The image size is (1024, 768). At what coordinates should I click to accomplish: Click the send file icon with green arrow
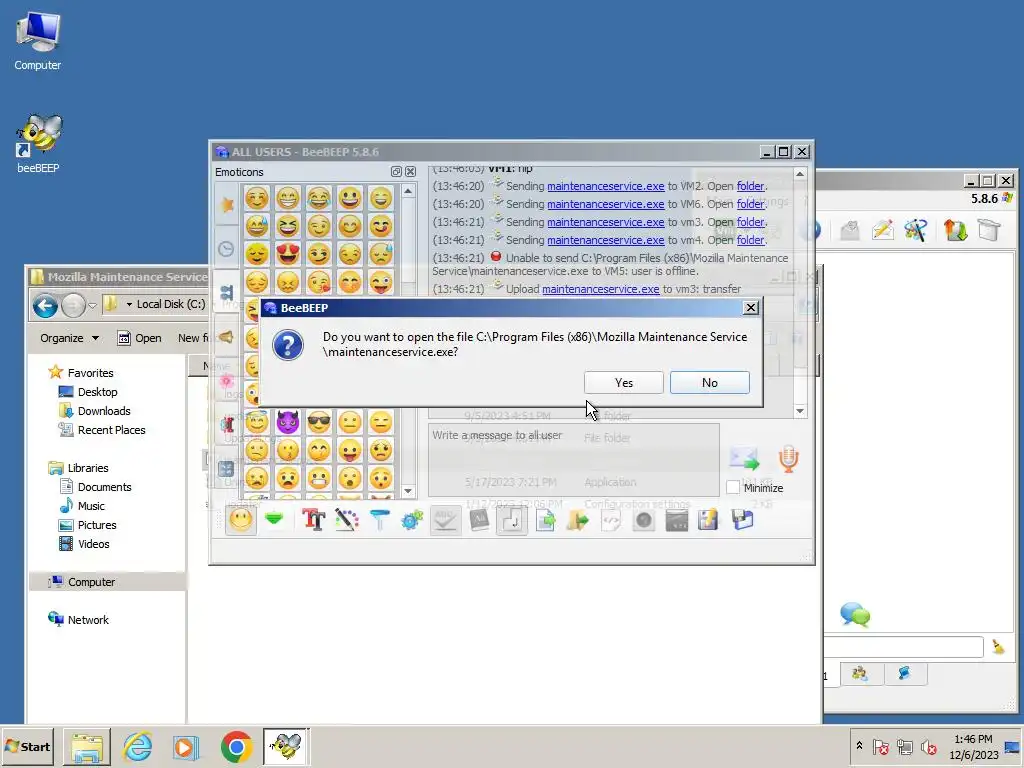[545, 520]
